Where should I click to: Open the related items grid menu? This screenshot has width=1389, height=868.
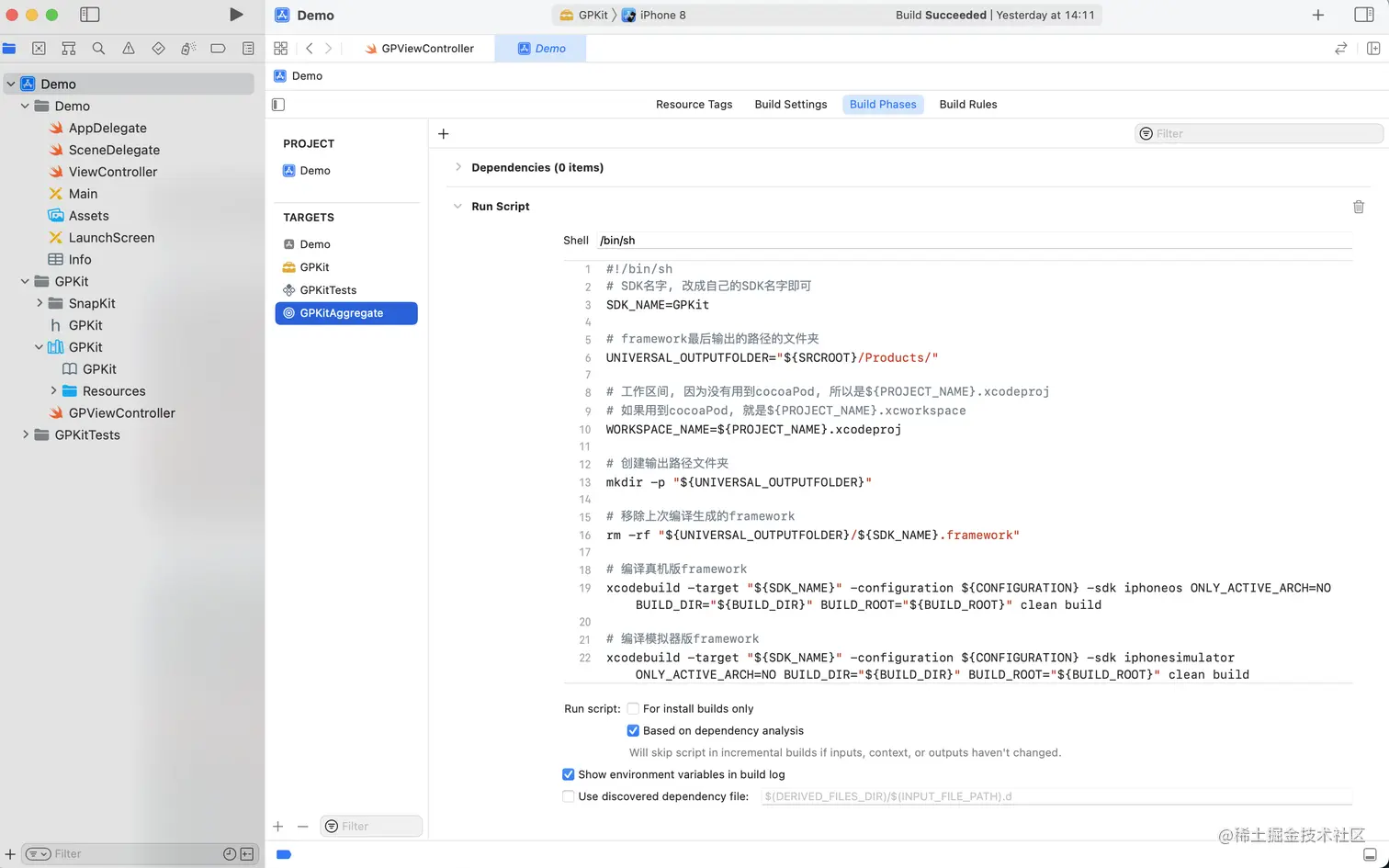click(x=281, y=49)
